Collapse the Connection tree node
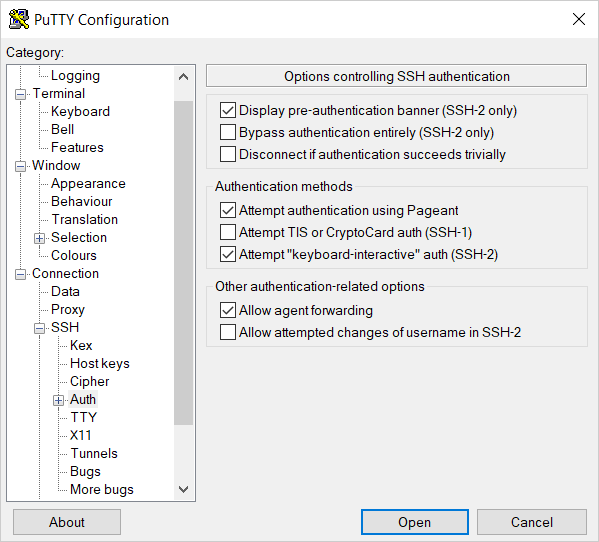Image resolution: width=599 pixels, height=542 pixels. (x=20, y=274)
